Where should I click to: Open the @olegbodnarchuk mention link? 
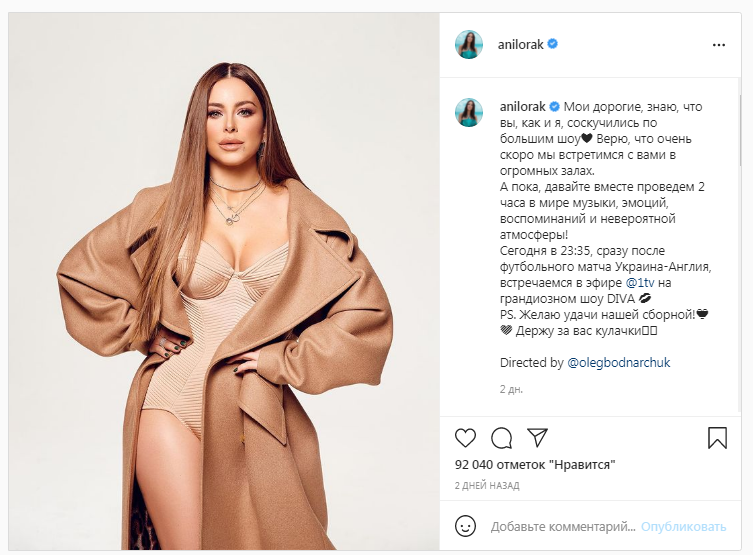point(619,362)
